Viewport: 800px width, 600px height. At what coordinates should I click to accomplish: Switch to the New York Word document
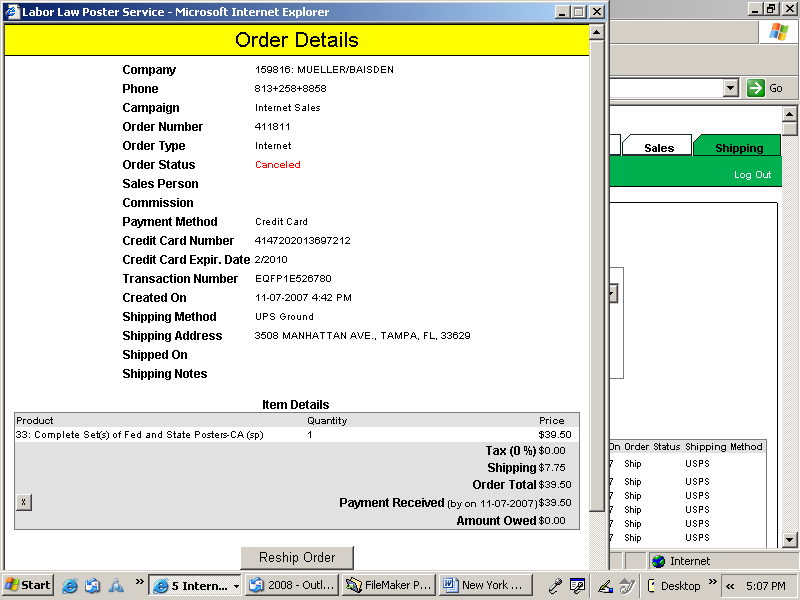pos(485,585)
